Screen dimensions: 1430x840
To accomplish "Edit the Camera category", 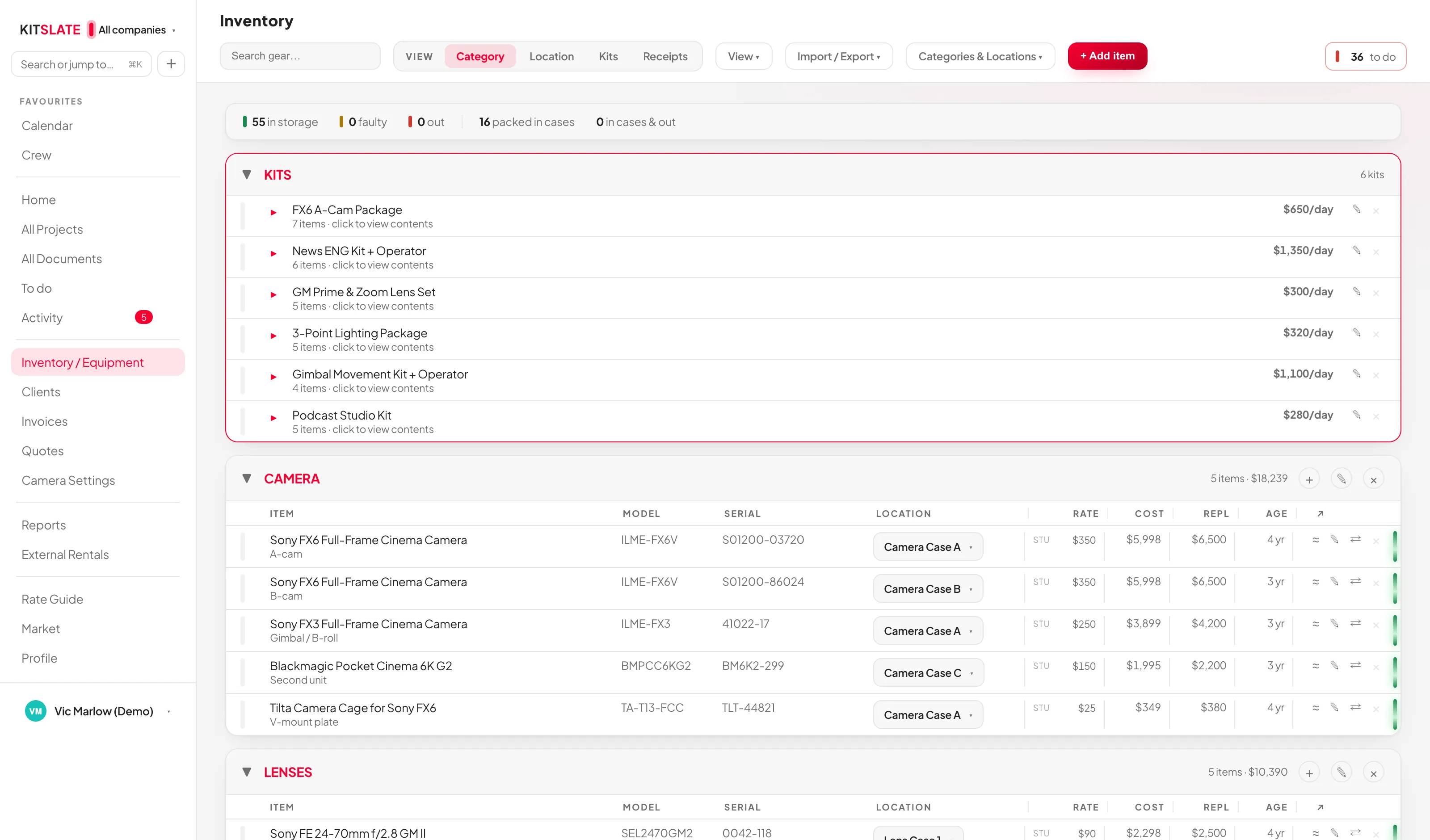I will [x=1342, y=479].
